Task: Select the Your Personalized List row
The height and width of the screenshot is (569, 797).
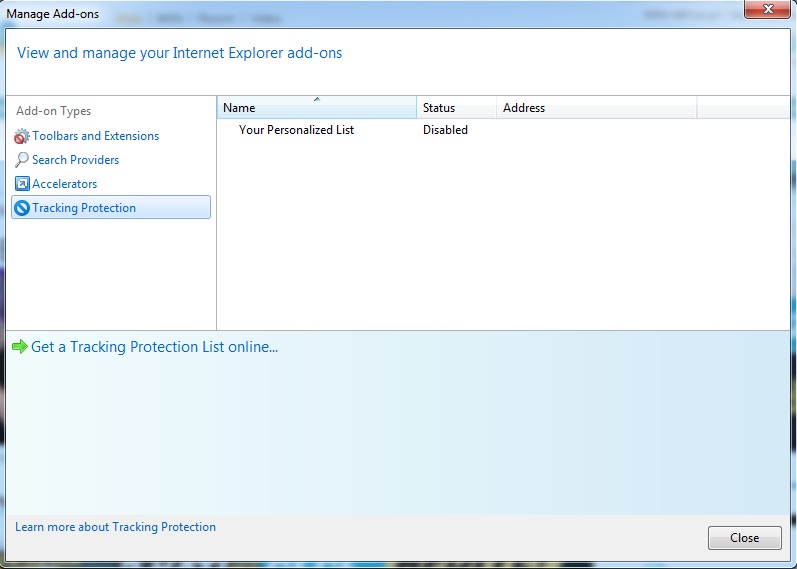Action: pyautogui.click(x=503, y=130)
